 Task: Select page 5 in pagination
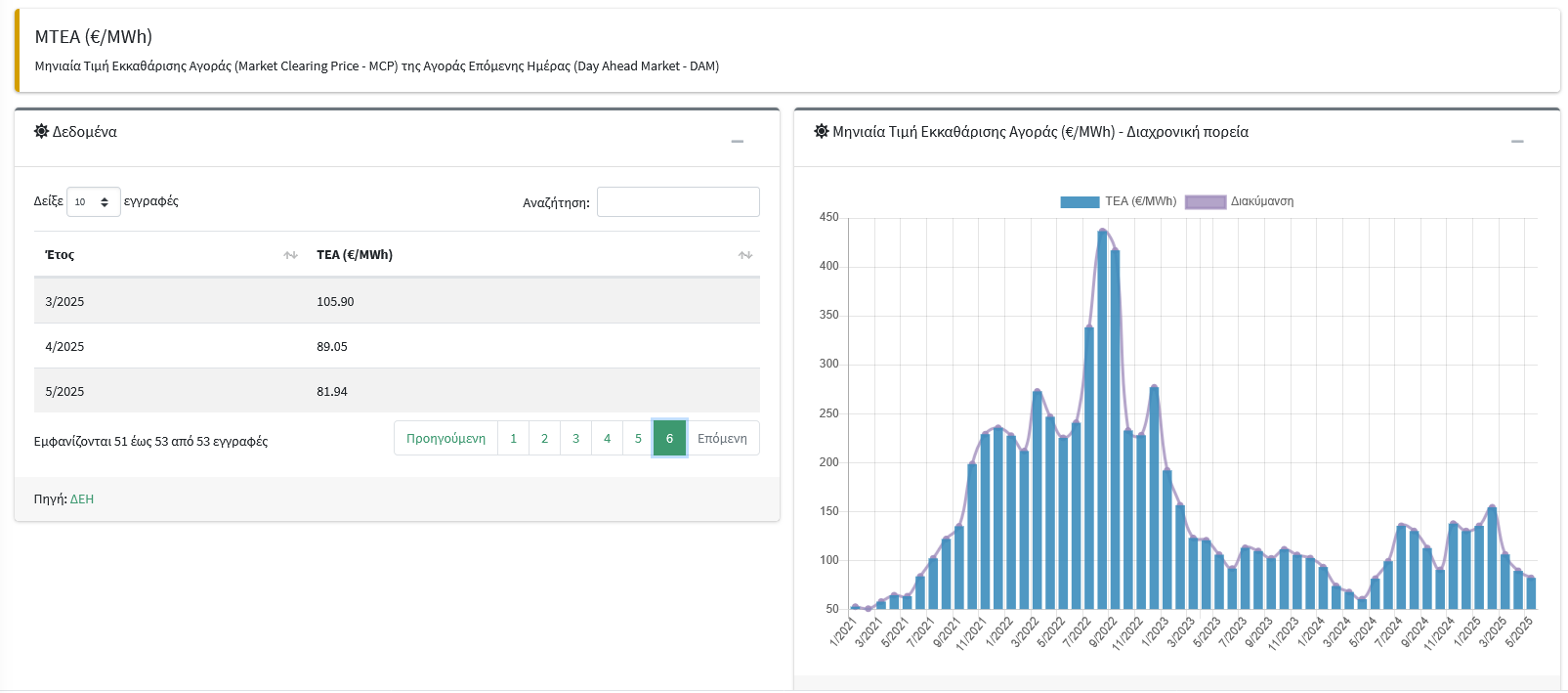(x=638, y=439)
